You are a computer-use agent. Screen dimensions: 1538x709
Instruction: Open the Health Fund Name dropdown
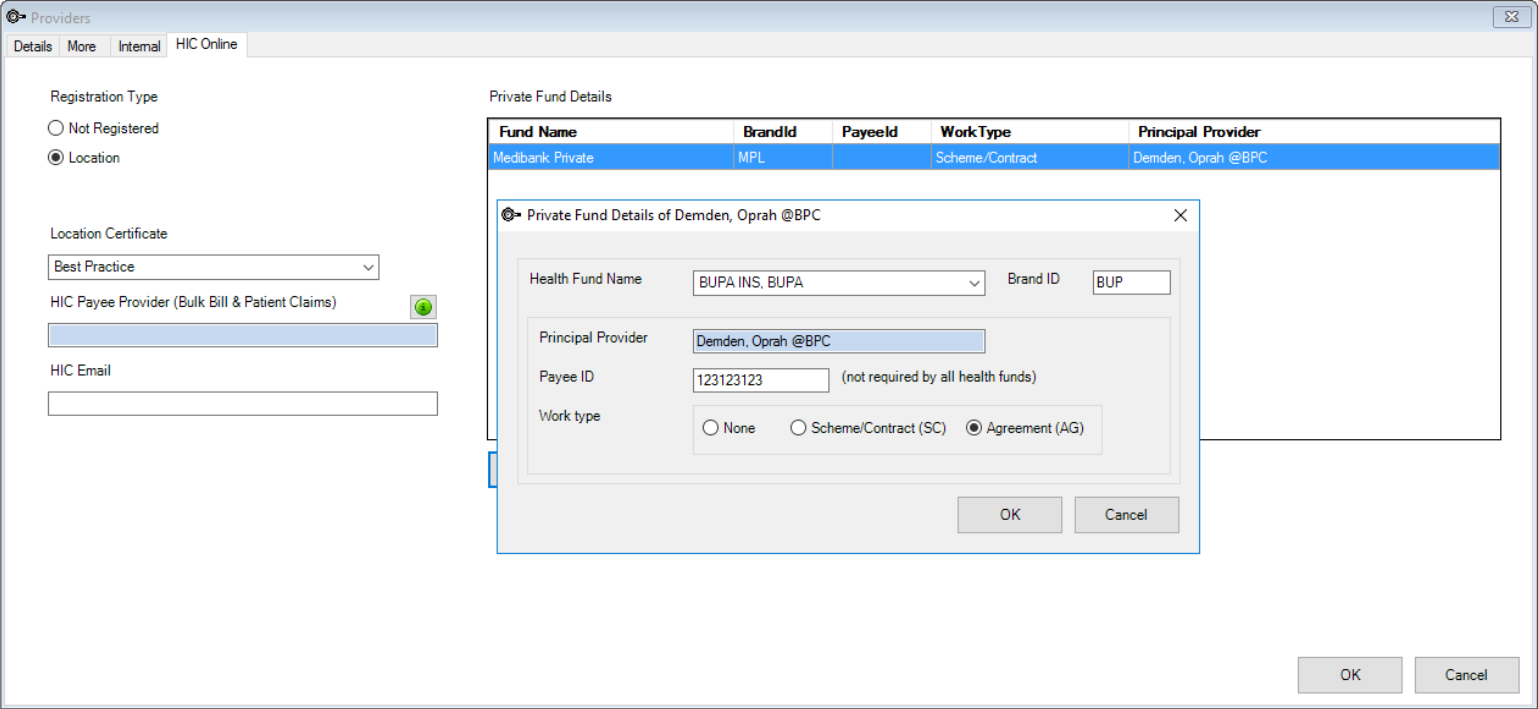(975, 283)
